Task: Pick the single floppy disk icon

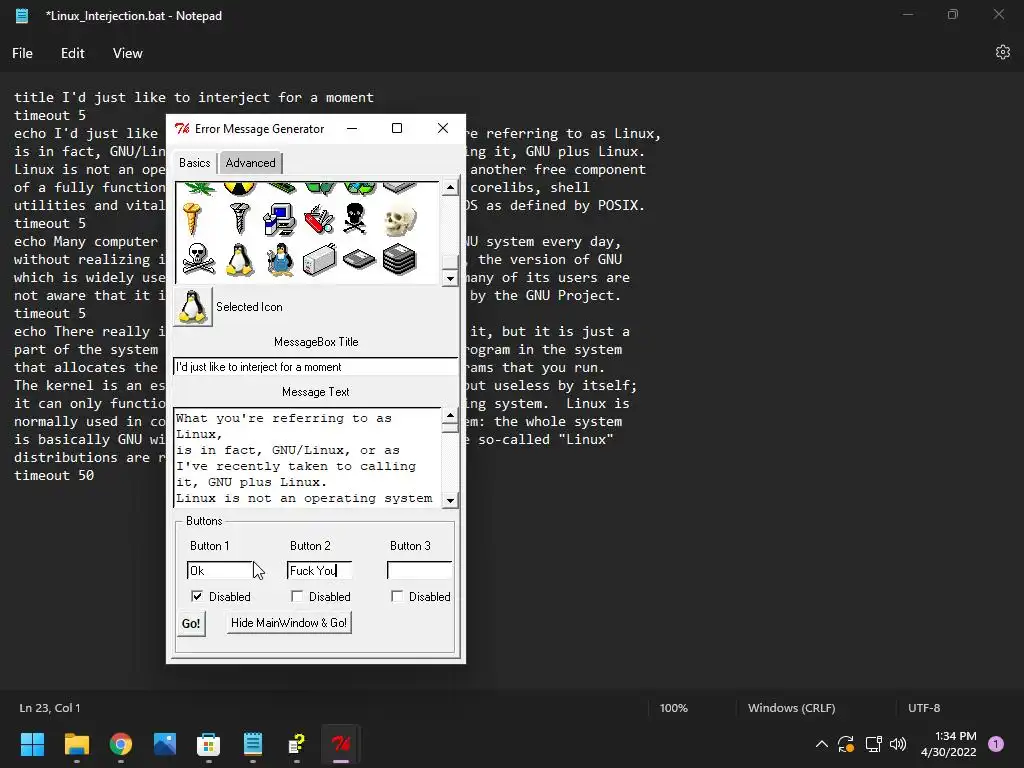Action: tap(359, 259)
